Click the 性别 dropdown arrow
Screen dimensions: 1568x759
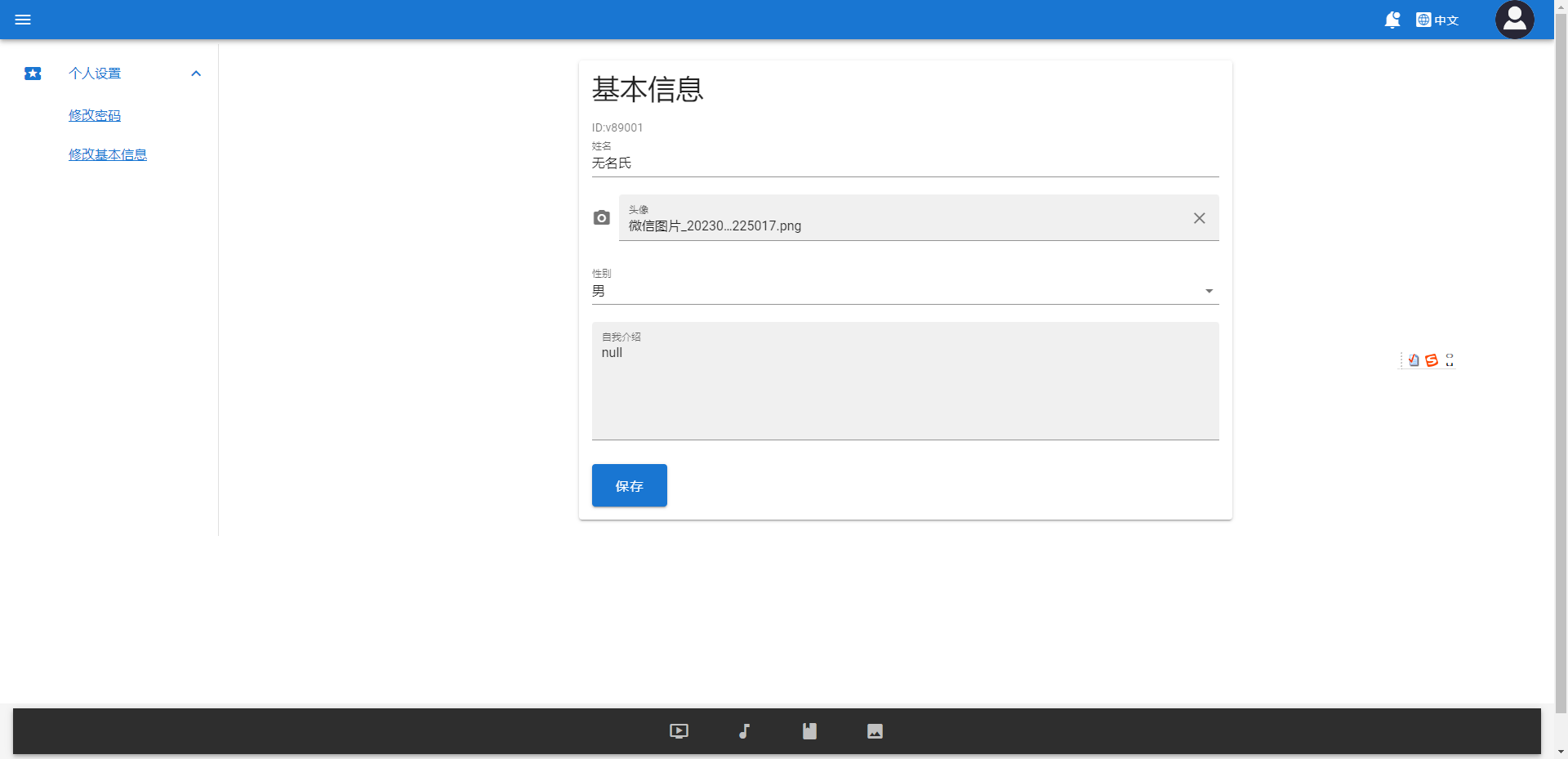1209,291
